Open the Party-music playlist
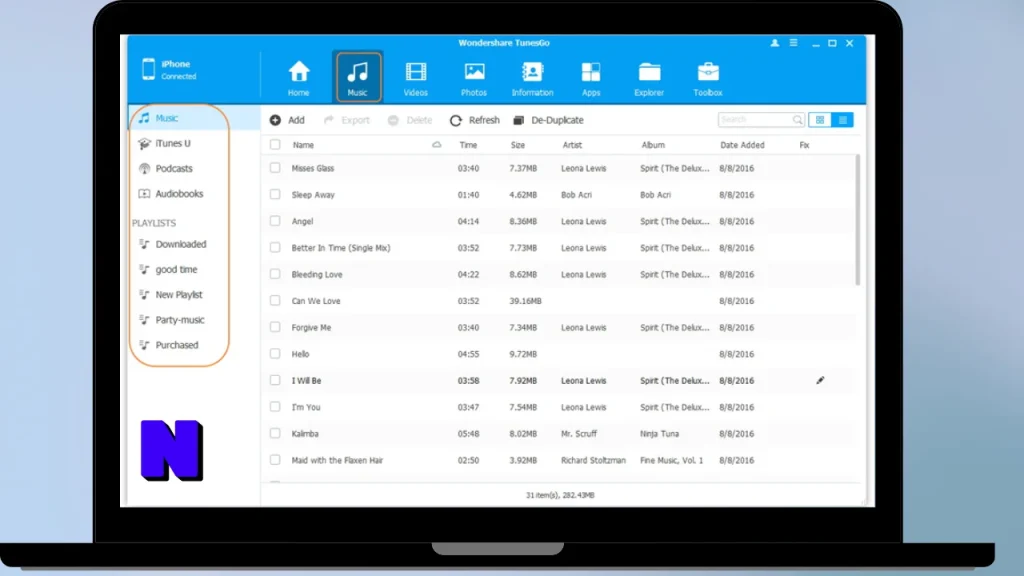This screenshot has height=576, width=1024. point(179,320)
